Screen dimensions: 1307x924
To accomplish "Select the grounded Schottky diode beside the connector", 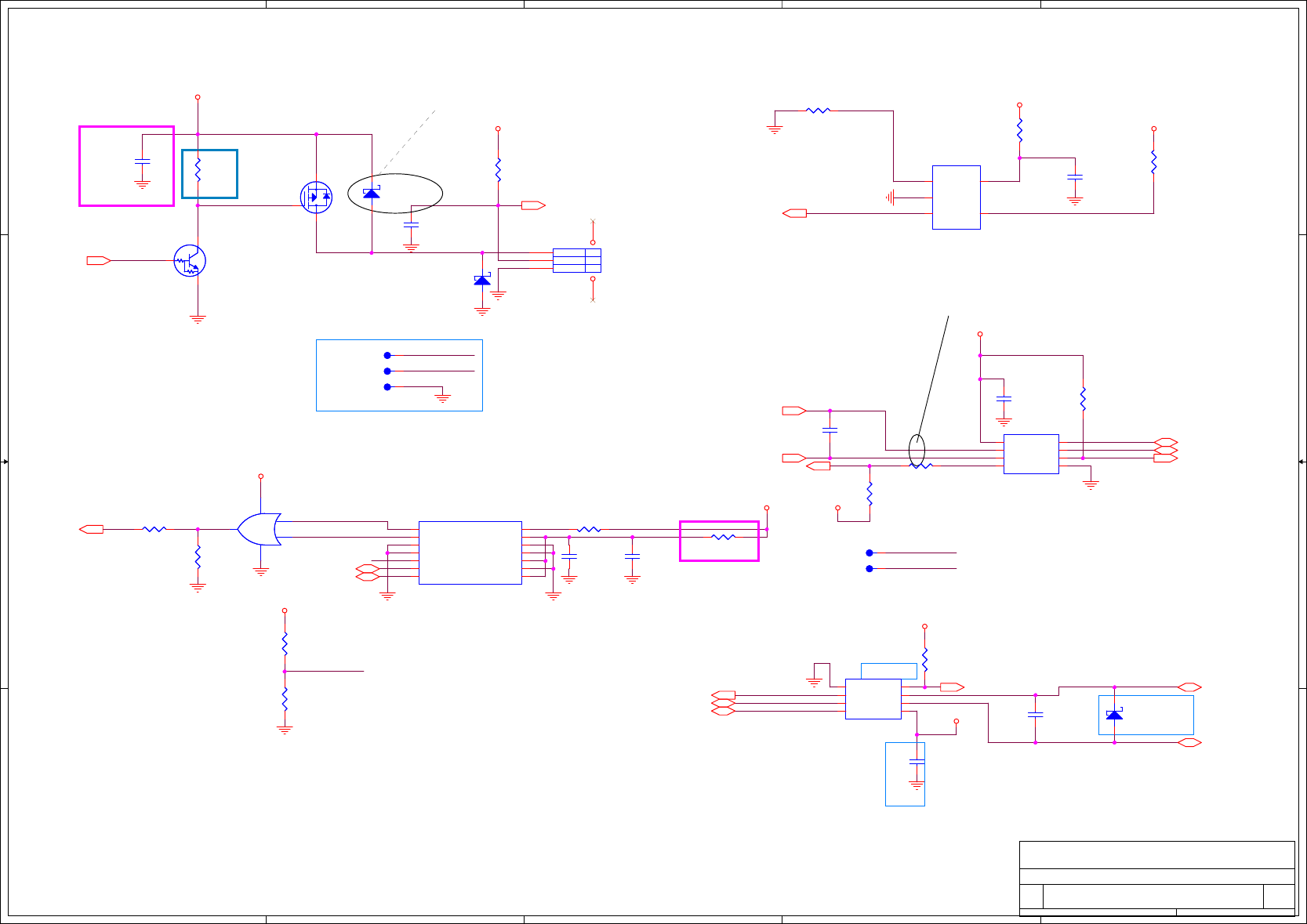I will point(482,280).
